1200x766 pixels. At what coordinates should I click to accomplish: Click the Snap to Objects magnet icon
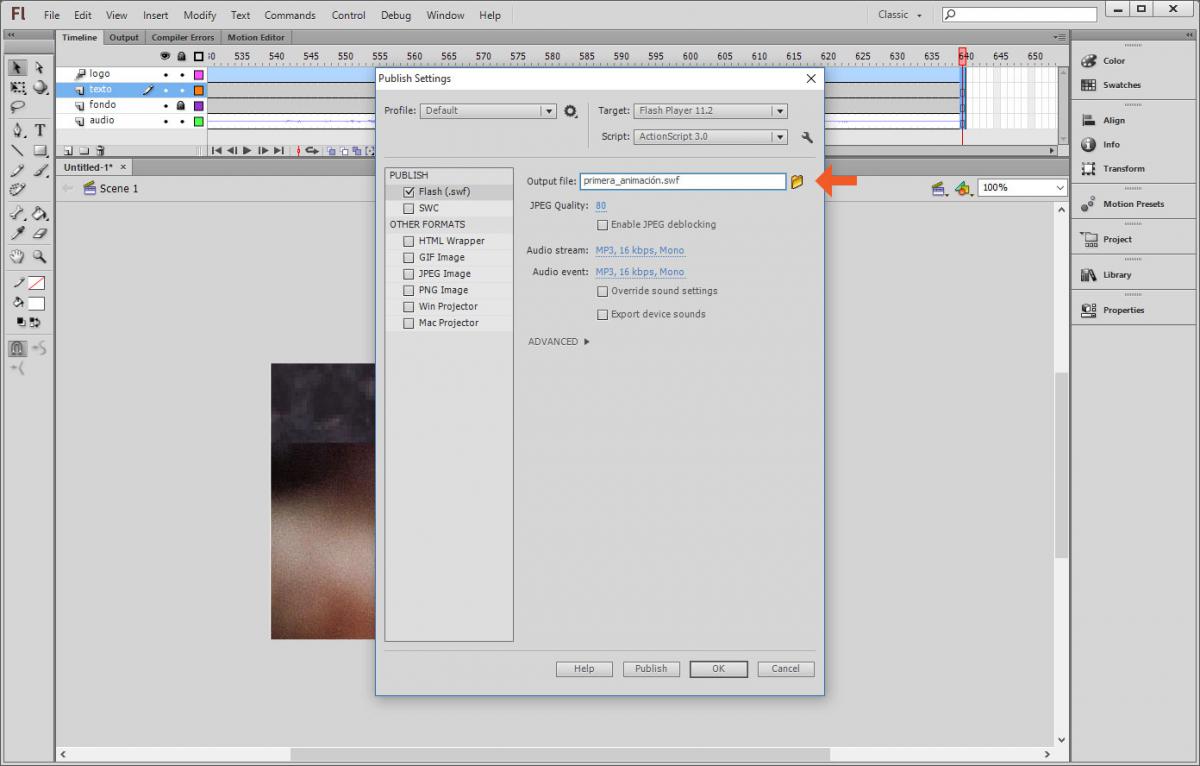[x=17, y=348]
